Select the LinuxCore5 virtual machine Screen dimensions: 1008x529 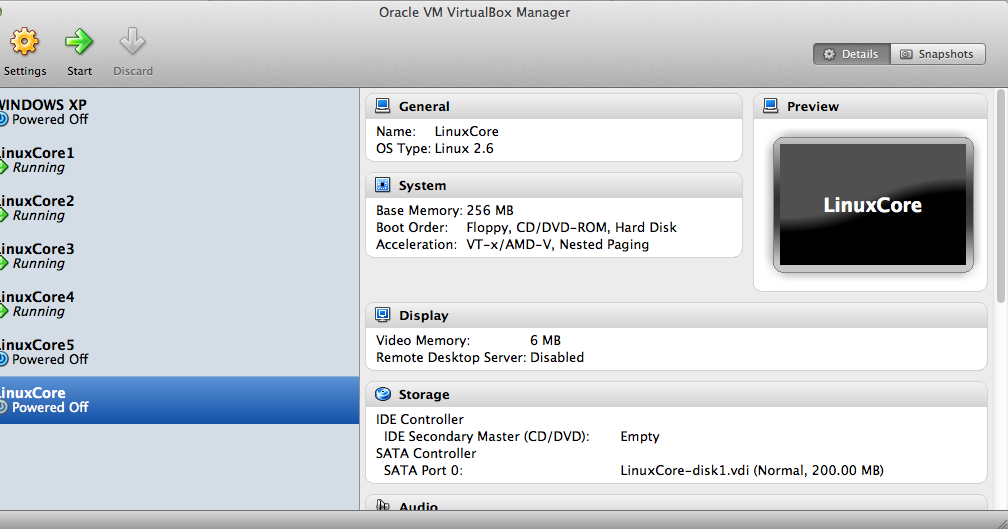tap(179, 352)
